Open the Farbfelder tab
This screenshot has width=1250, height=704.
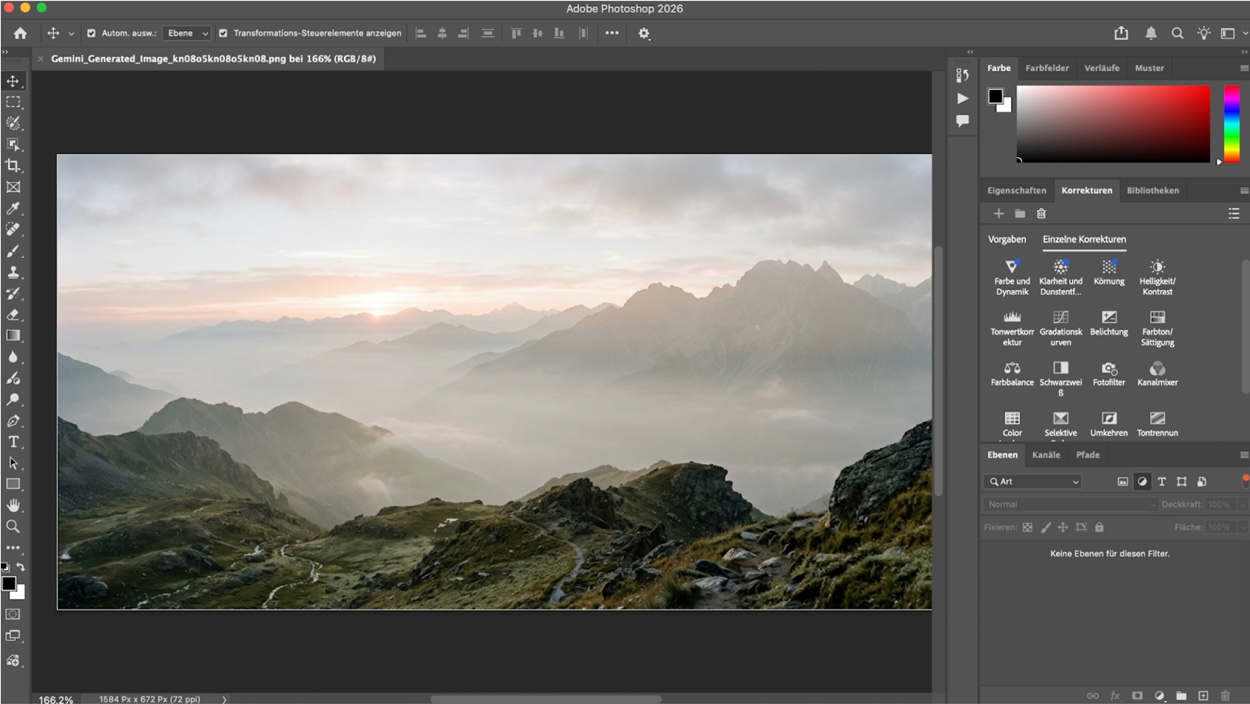coord(1049,68)
